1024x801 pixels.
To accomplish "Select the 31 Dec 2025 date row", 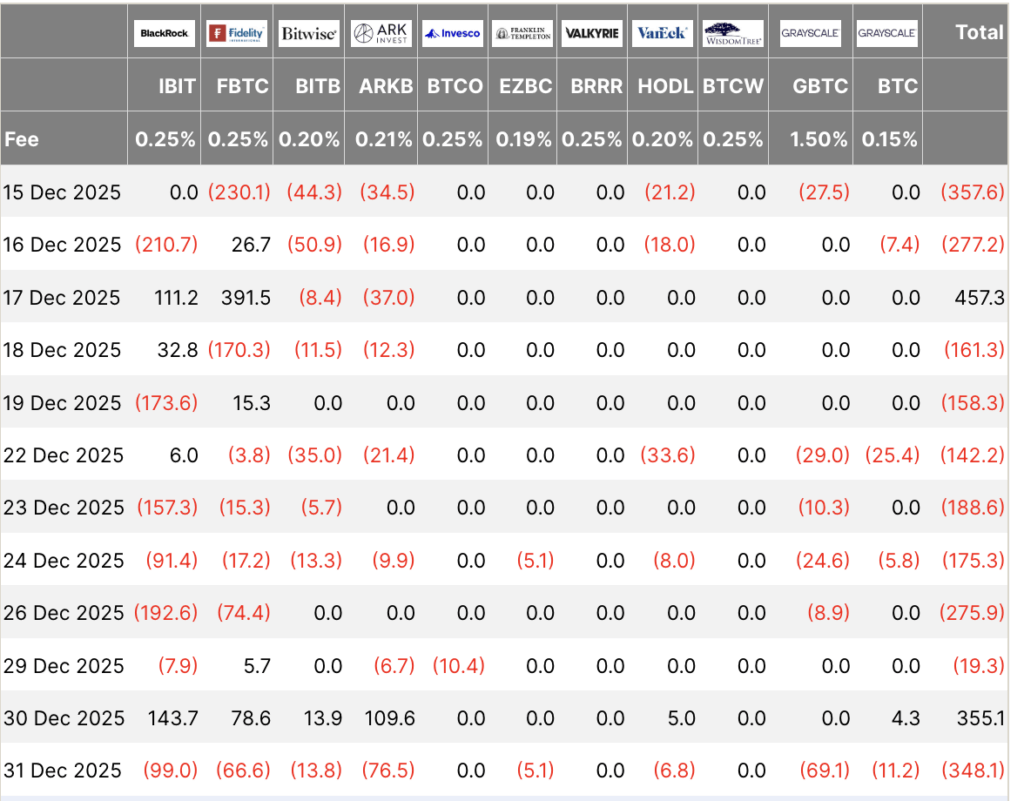I will (62, 770).
